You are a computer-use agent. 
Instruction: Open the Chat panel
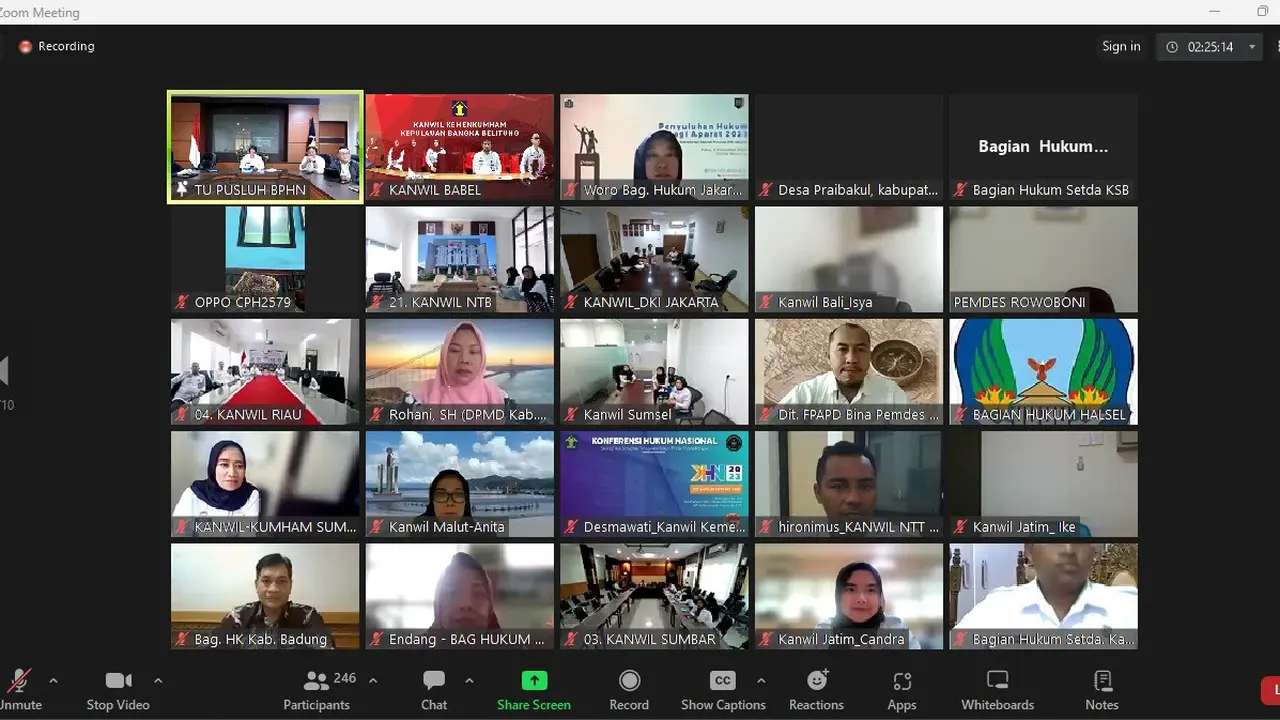click(434, 690)
